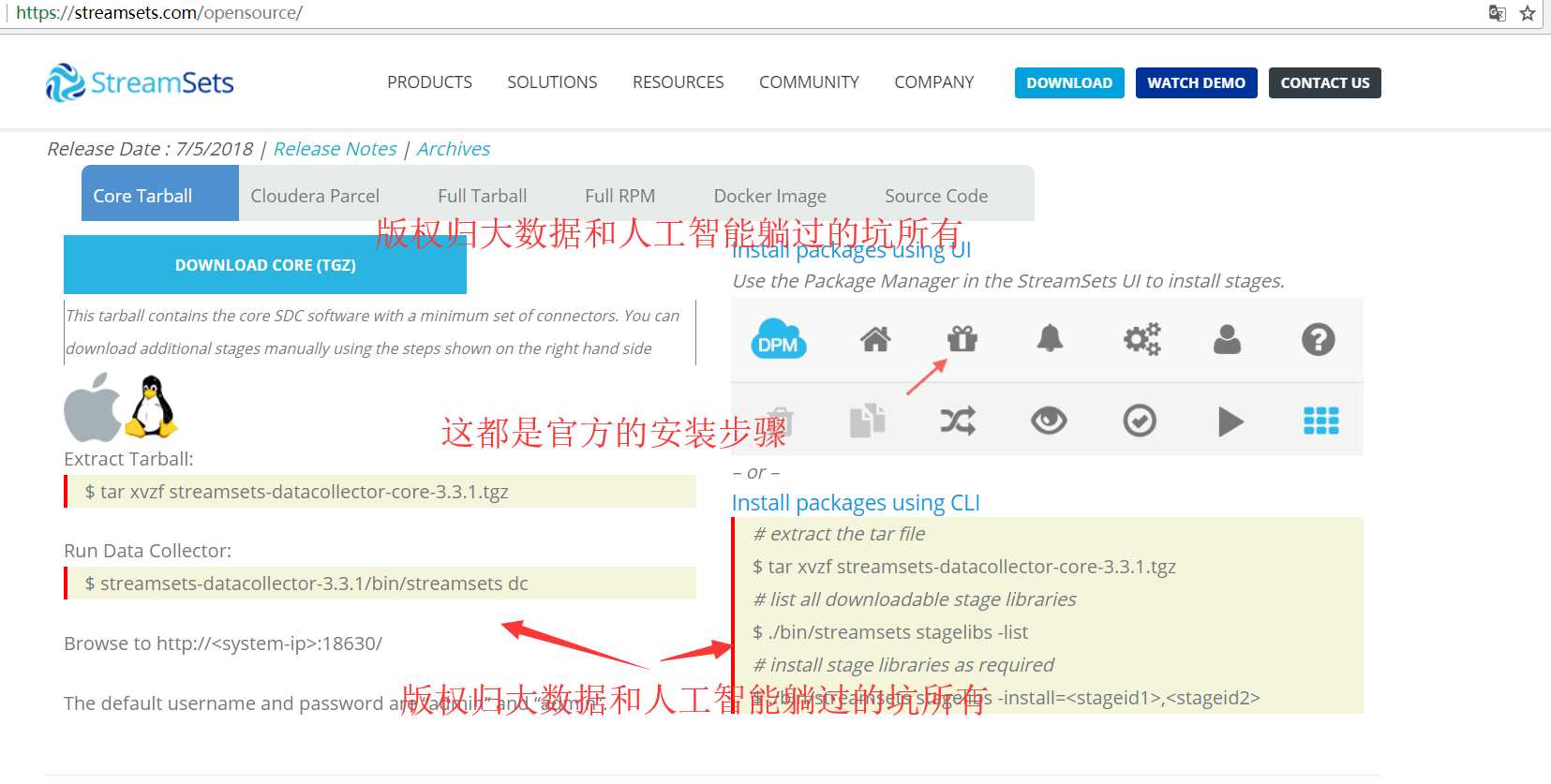Click the Home icon in StreamSets toolbar
Image resolution: width=1551 pixels, height=784 pixels.
875,339
